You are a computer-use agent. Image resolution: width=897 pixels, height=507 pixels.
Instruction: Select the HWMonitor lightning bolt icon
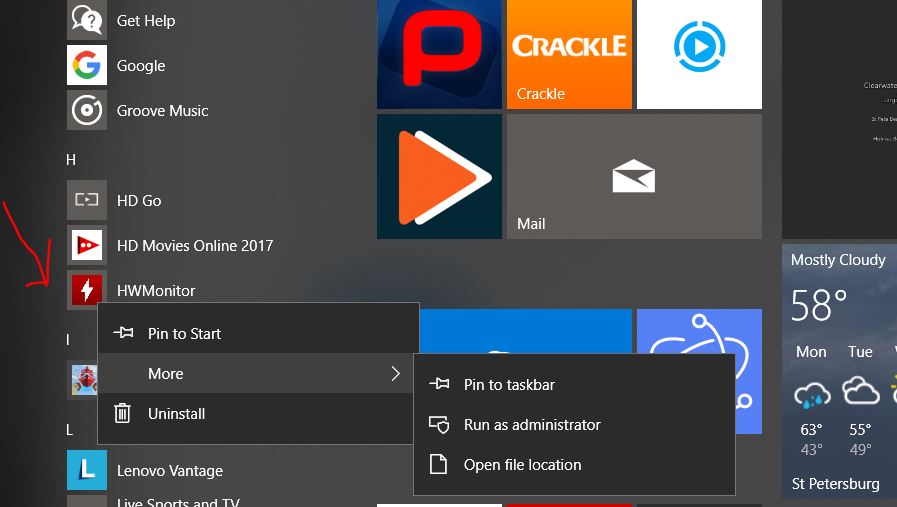(x=87, y=290)
